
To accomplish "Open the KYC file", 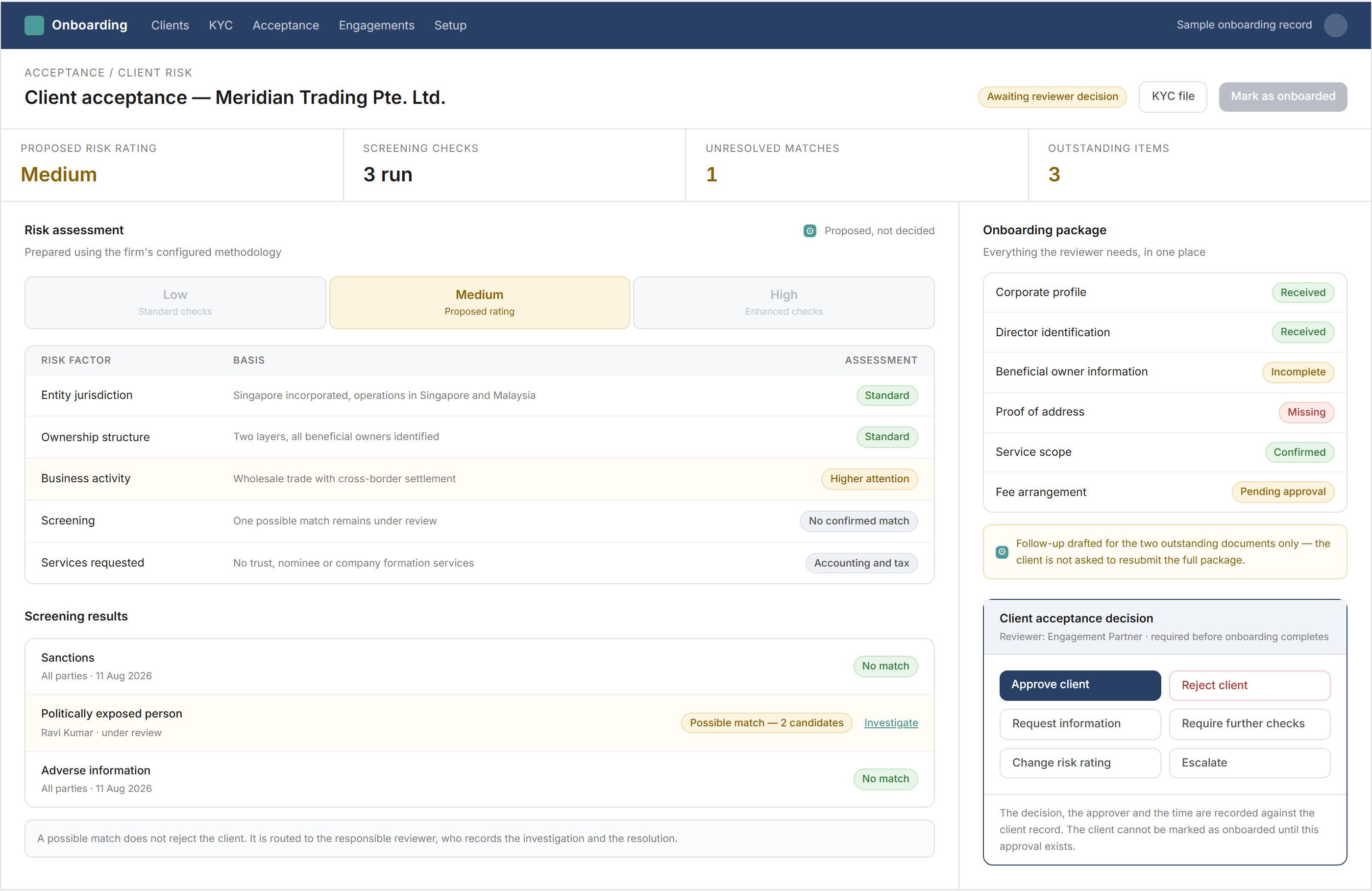I will pos(1173,97).
